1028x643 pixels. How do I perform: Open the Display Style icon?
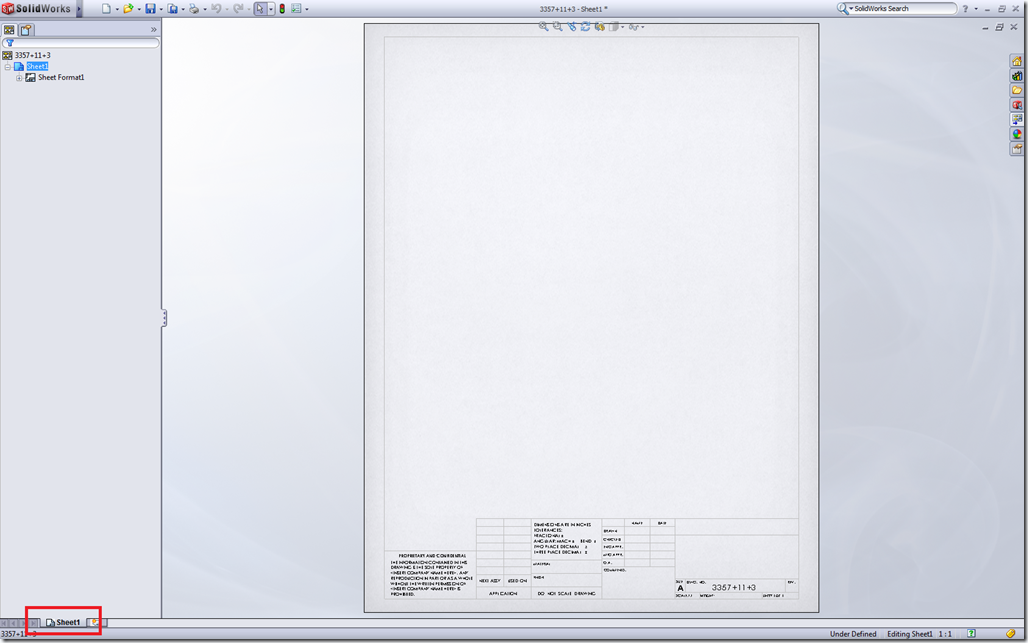614,26
